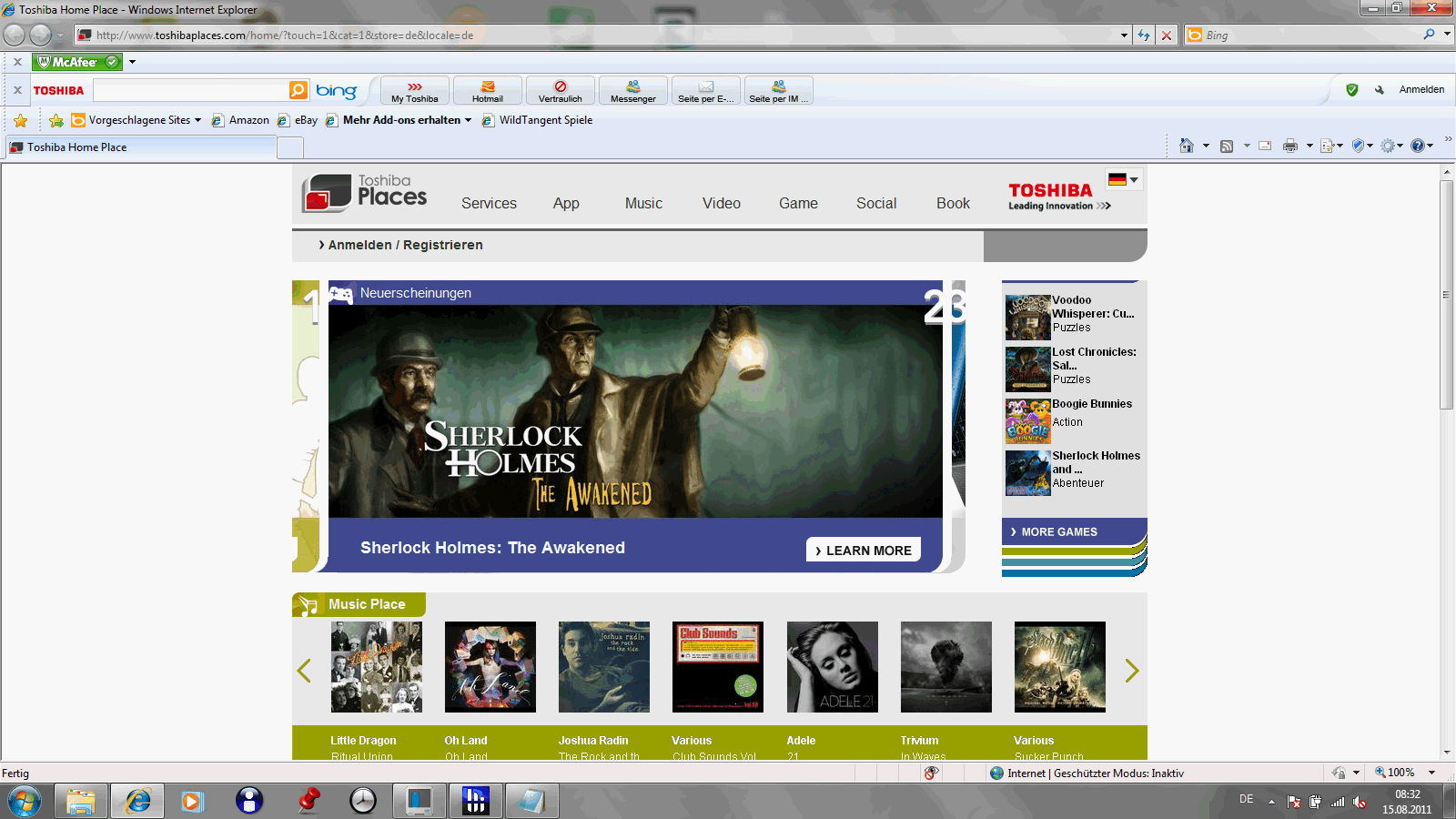This screenshot has width=1456, height=819.
Task: Click the Bing search magnifier in Toshiba toolbar
Action: click(x=298, y=90)
